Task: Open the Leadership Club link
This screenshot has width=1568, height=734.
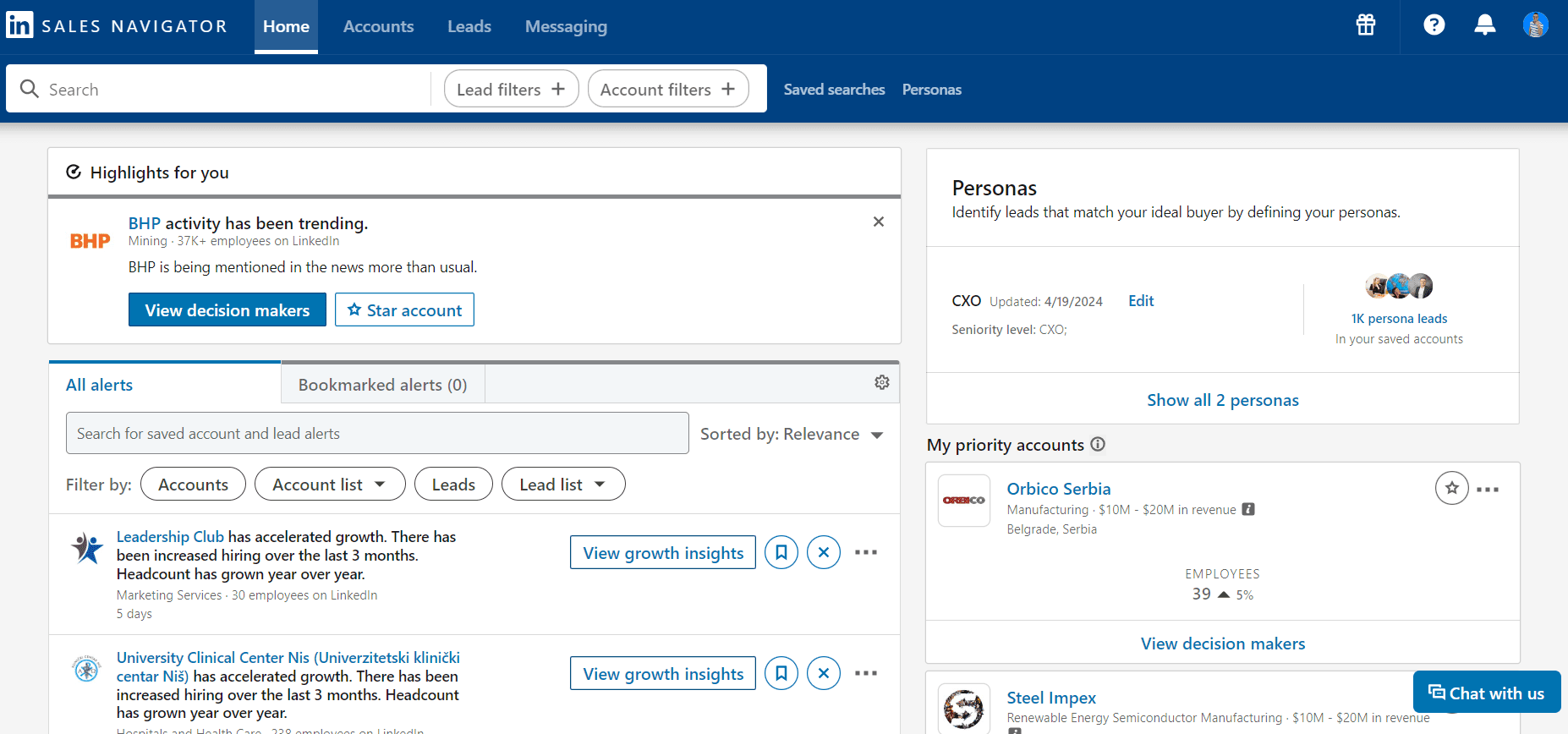Action: [170, 536]
